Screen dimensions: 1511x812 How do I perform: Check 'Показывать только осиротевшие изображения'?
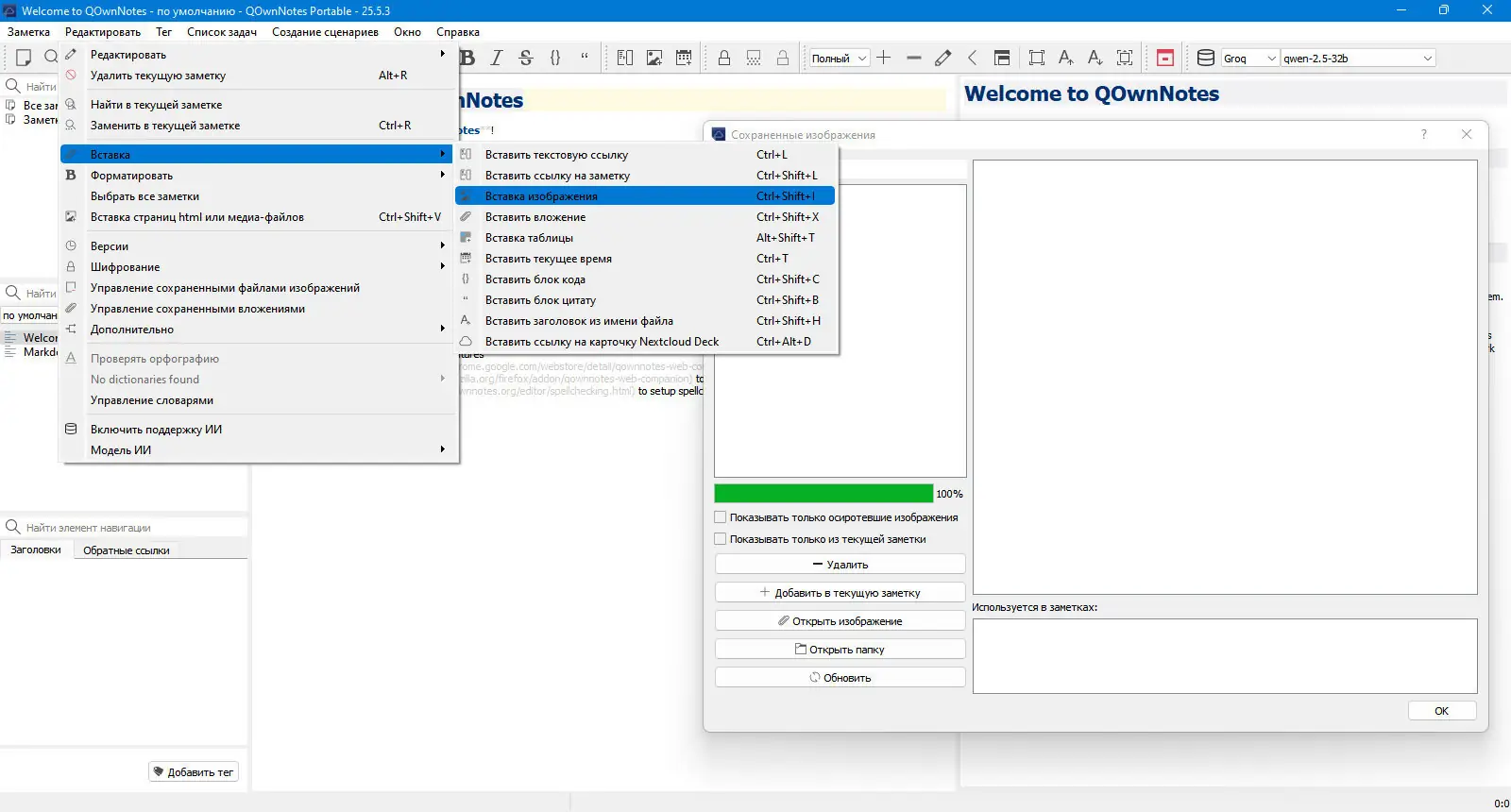point(721,517)
